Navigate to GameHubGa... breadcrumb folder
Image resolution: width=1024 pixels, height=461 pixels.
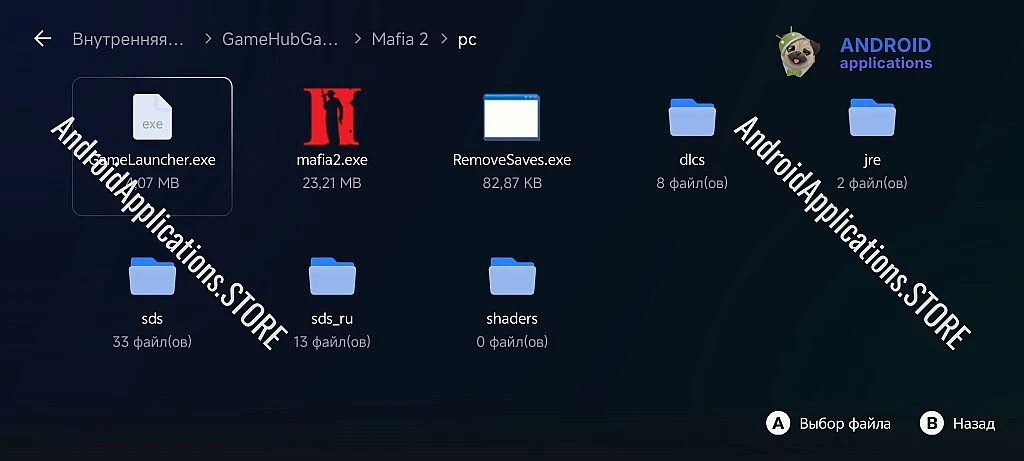[279, 40]
